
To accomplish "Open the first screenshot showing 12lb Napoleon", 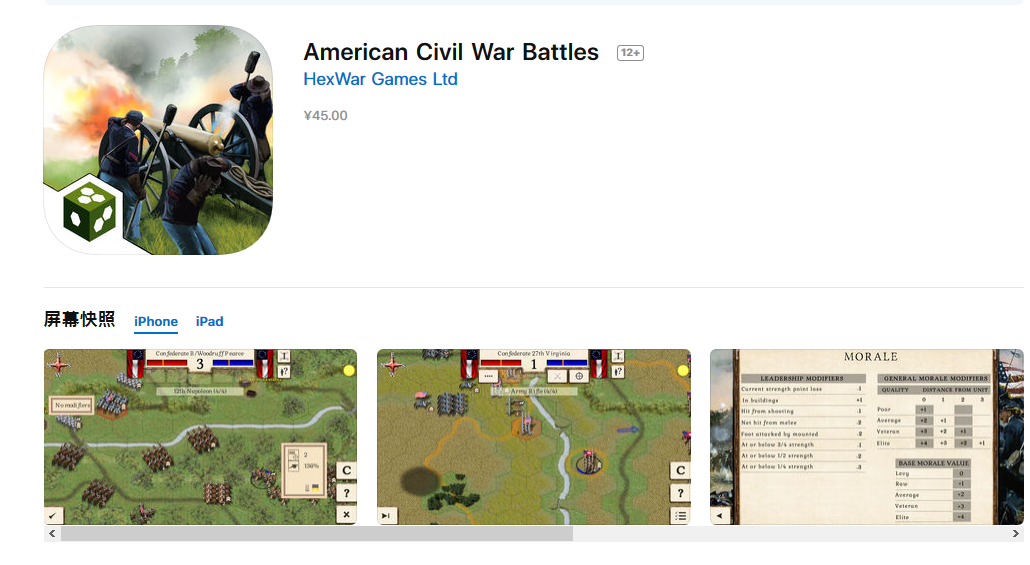I will coord(200,437).
